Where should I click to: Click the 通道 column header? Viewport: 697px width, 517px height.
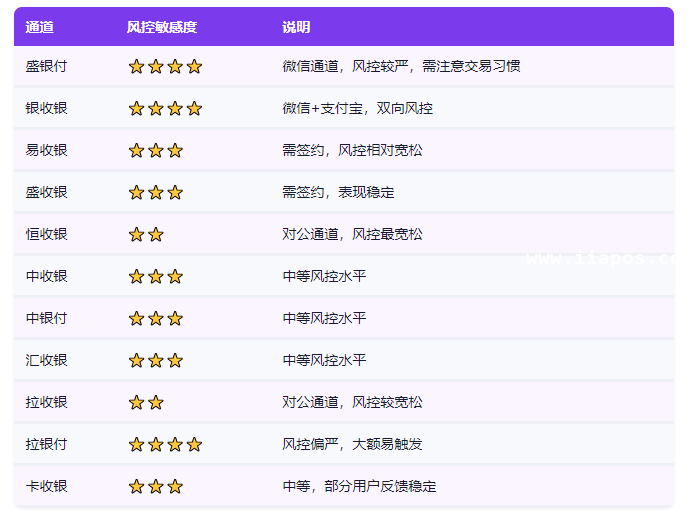pos(40,28)
